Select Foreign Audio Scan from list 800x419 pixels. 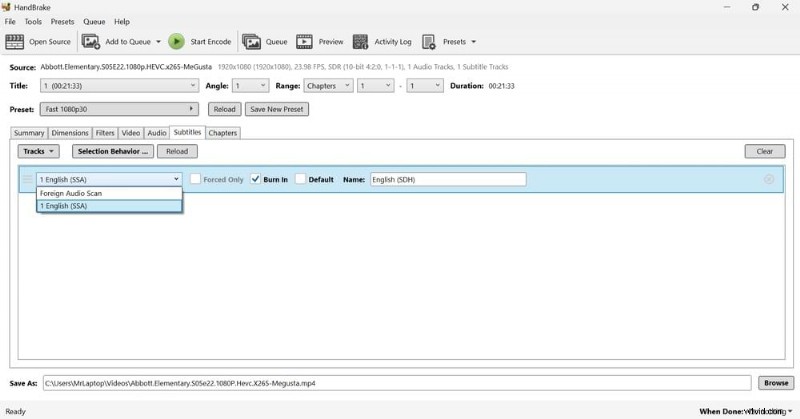pyautogui.click(x=109, y=193)
